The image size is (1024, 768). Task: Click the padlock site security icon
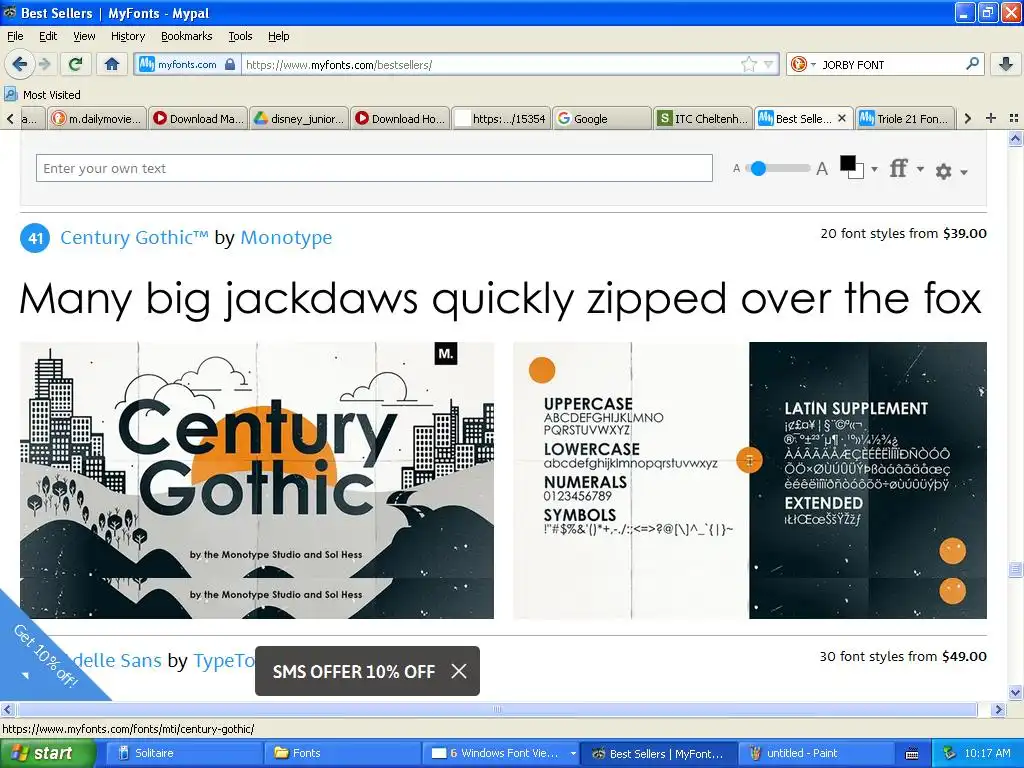[x=229, y=64]
